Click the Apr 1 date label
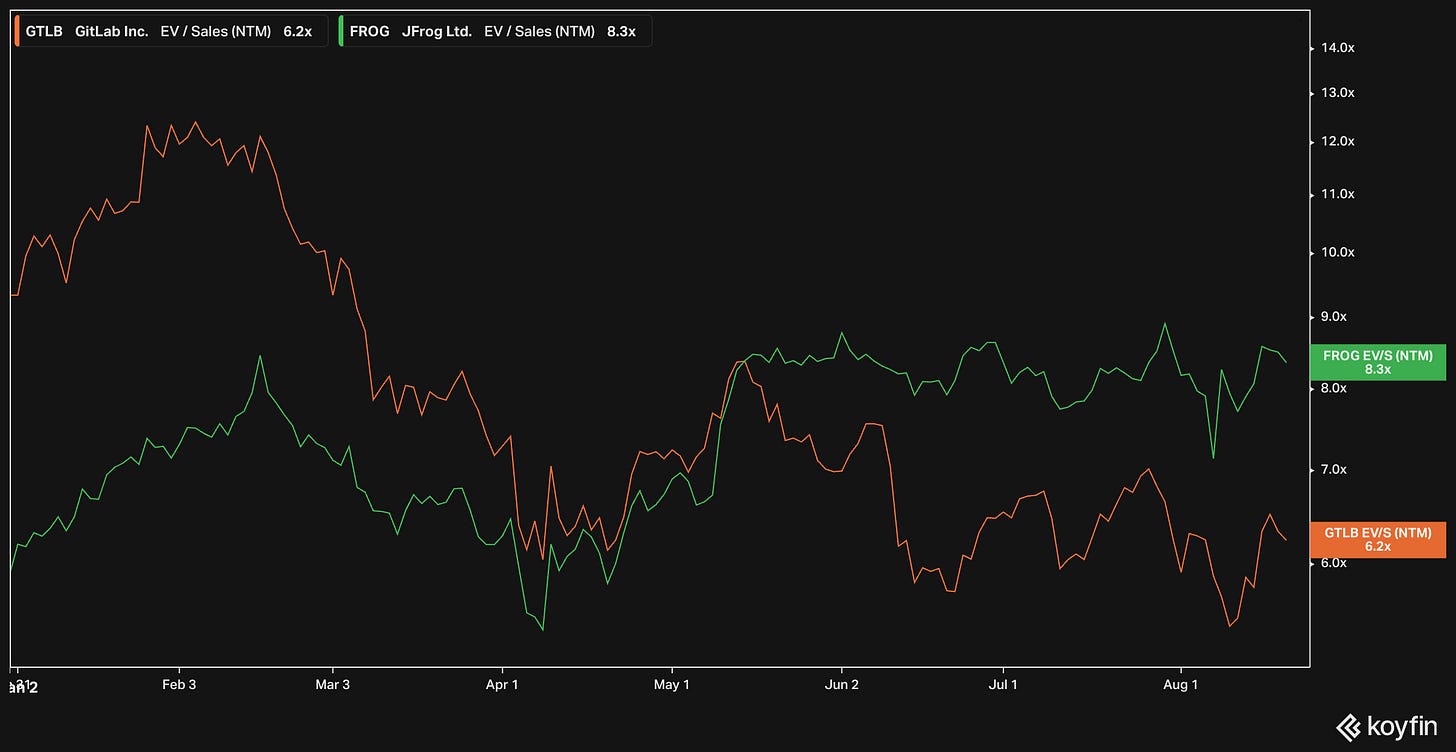 502,685
